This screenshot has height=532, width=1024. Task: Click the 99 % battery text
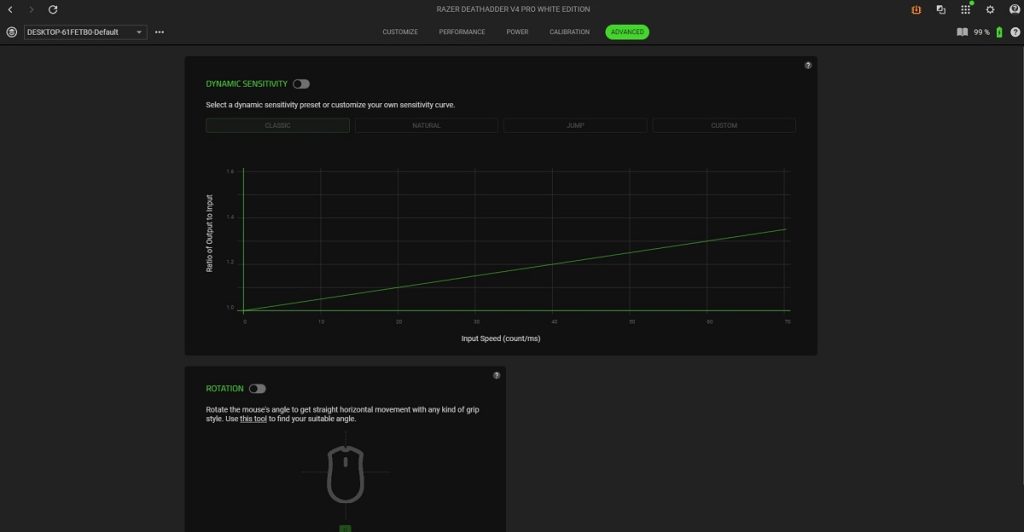982,32
